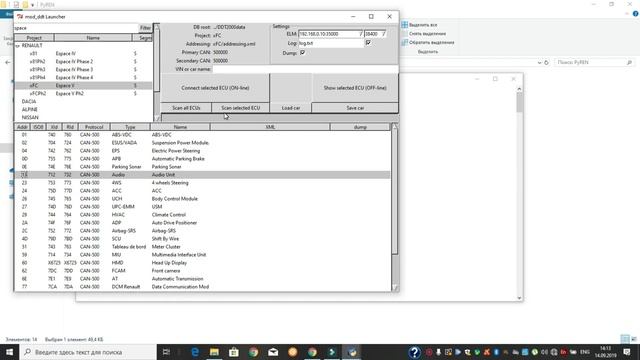Click Connect selected ECU (ON-line)
The height and width of the screenshot is (360, 640).
[215, 88]
